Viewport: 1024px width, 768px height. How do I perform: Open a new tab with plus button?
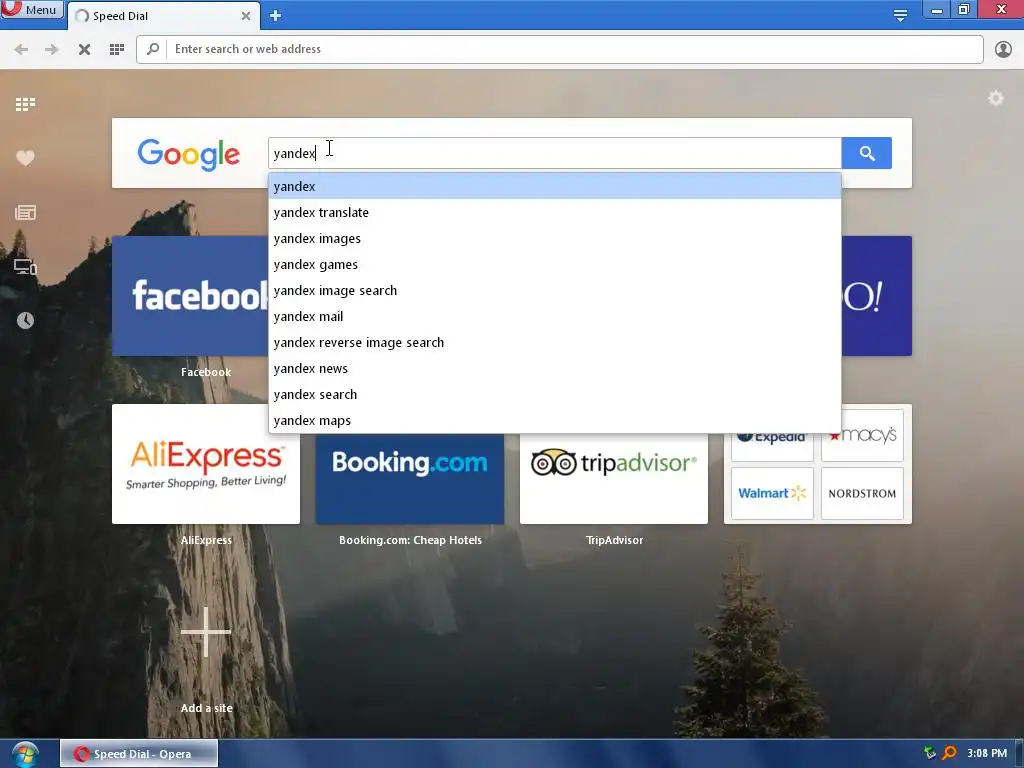(x=276, y=16)
